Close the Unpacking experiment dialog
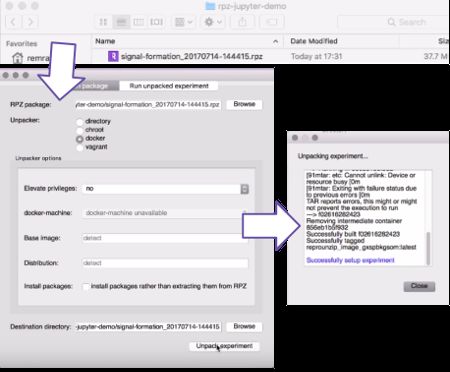This screenshot has height=372, width=450. point(419,286)
